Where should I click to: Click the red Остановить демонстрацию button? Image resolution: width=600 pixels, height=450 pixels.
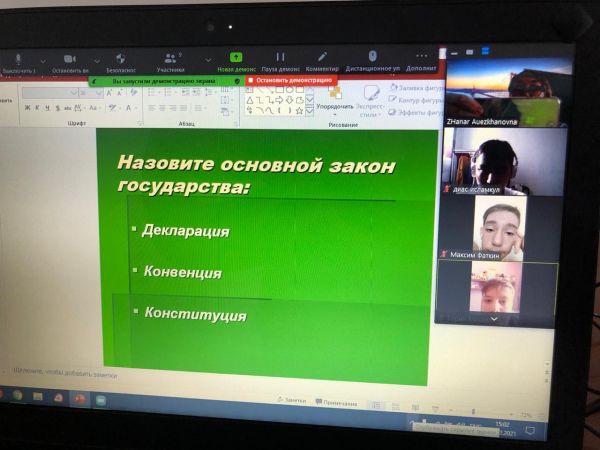[x=289, y=80]
